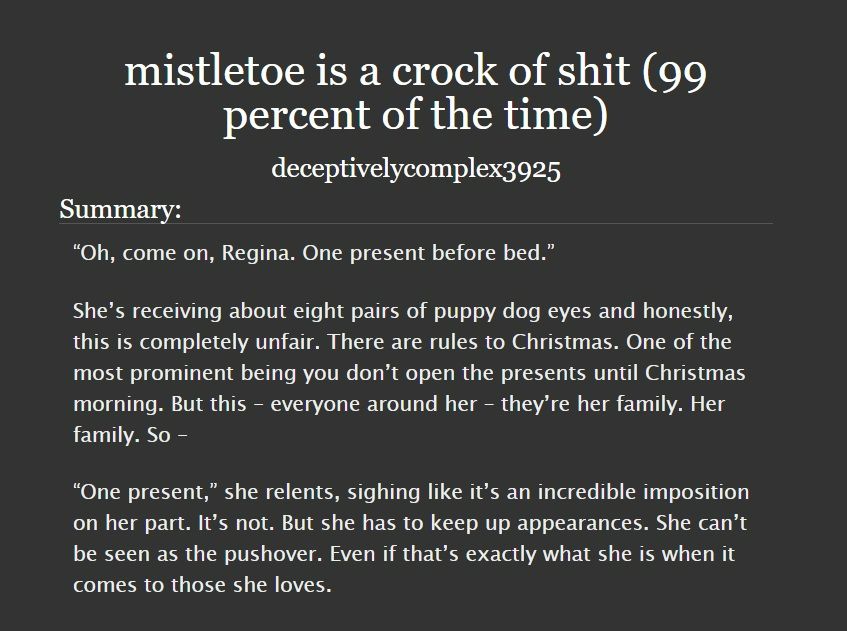Click the work title "mistletoe is a crock"

click(x=311, y=70)
